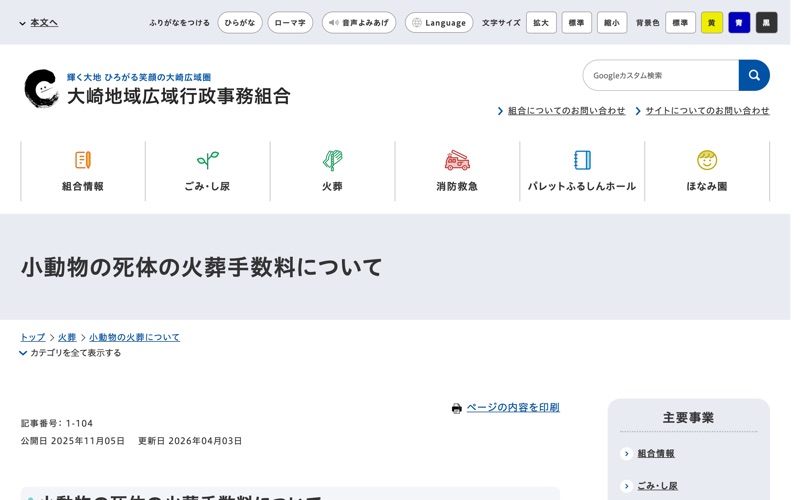Viewport: 800px width, 500px height.
Task: Open the Language selector
Action: coord(439,23)
